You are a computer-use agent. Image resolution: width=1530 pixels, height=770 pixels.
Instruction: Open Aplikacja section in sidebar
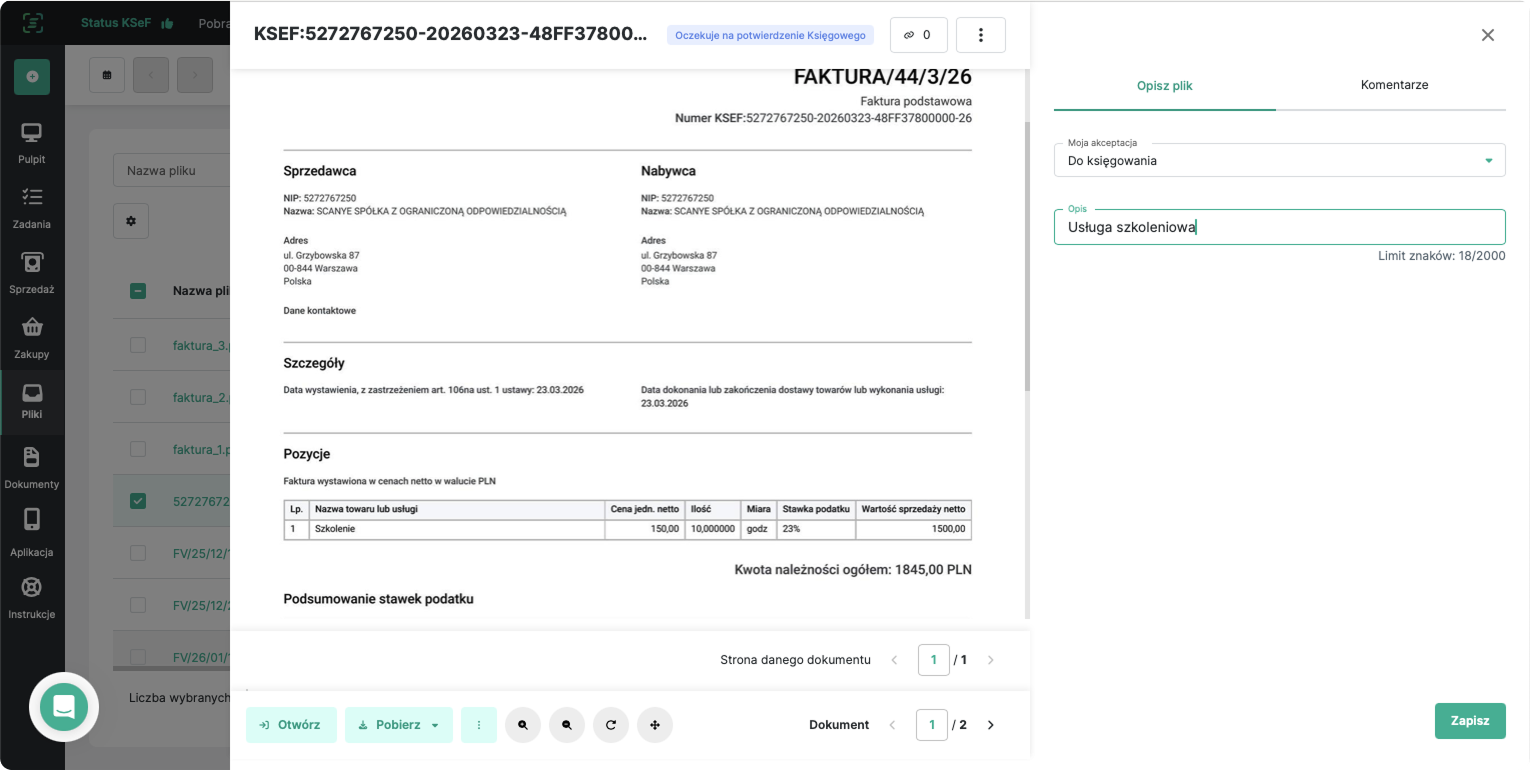32,532
